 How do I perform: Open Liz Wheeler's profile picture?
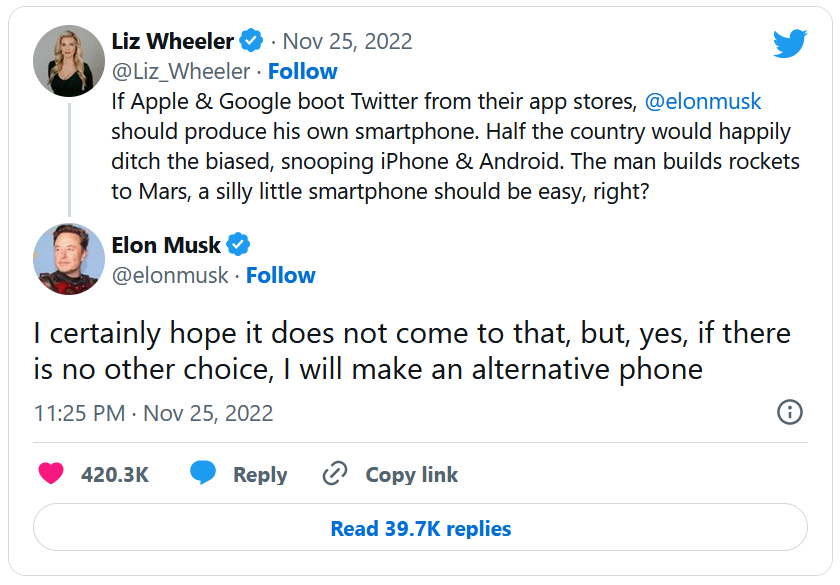[69, 61]
